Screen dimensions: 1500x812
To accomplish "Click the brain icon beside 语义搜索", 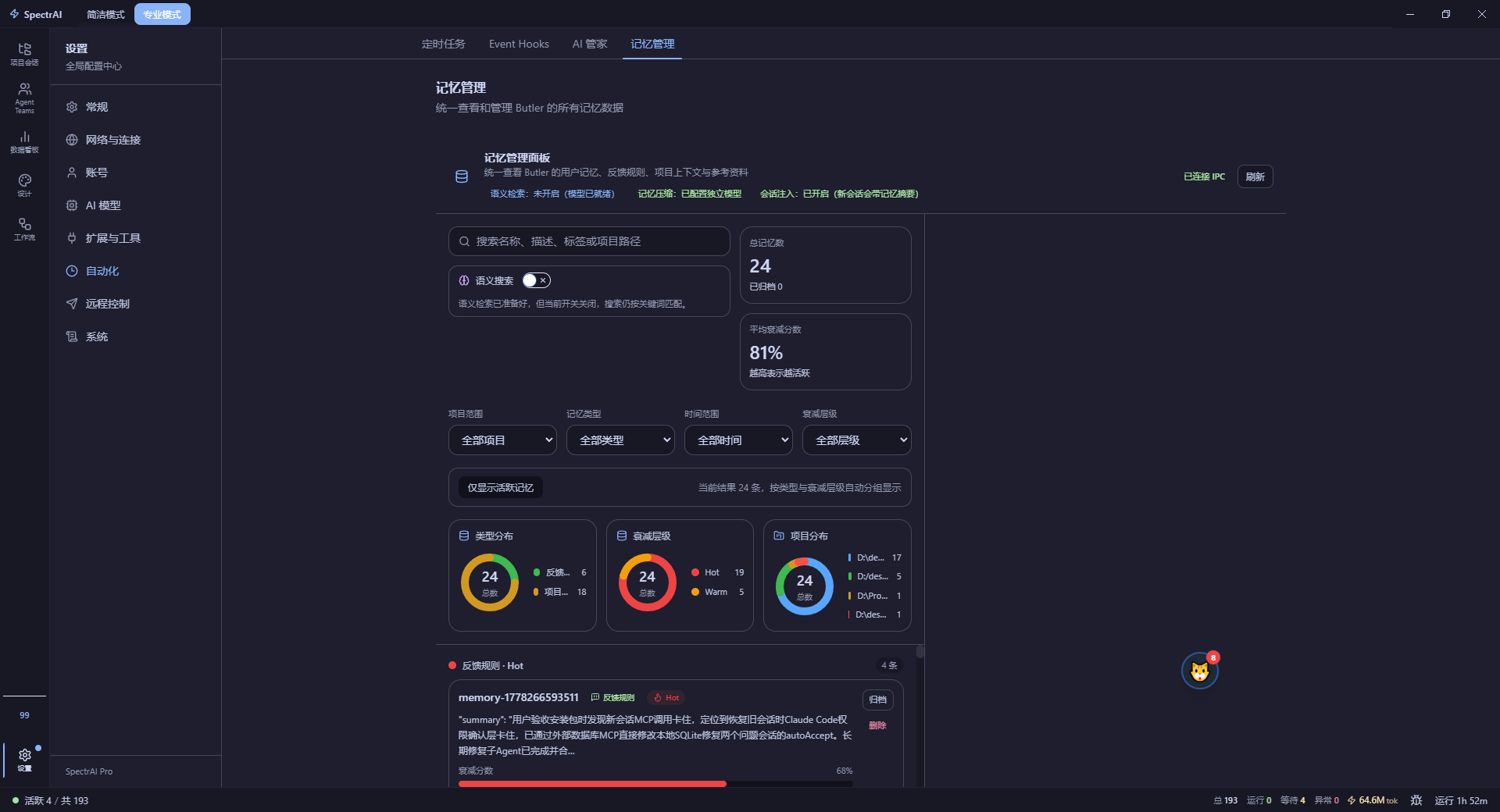I will (x=464, y=280).
